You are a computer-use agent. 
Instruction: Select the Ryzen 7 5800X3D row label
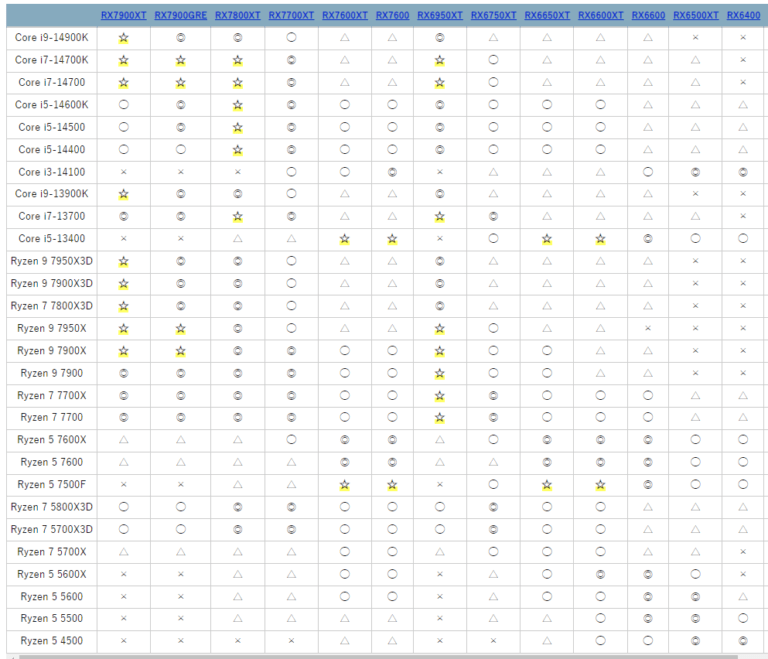pos(52,507)
